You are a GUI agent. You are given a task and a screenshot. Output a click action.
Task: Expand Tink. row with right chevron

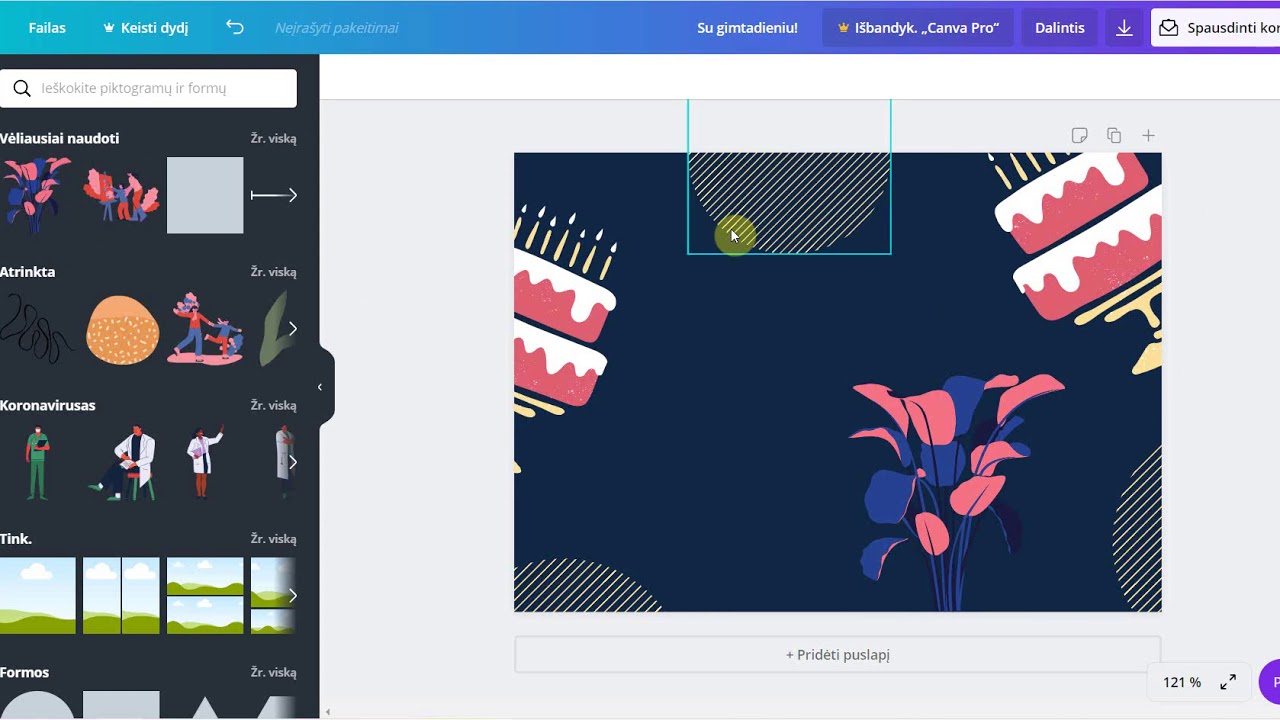click(292, 595)
